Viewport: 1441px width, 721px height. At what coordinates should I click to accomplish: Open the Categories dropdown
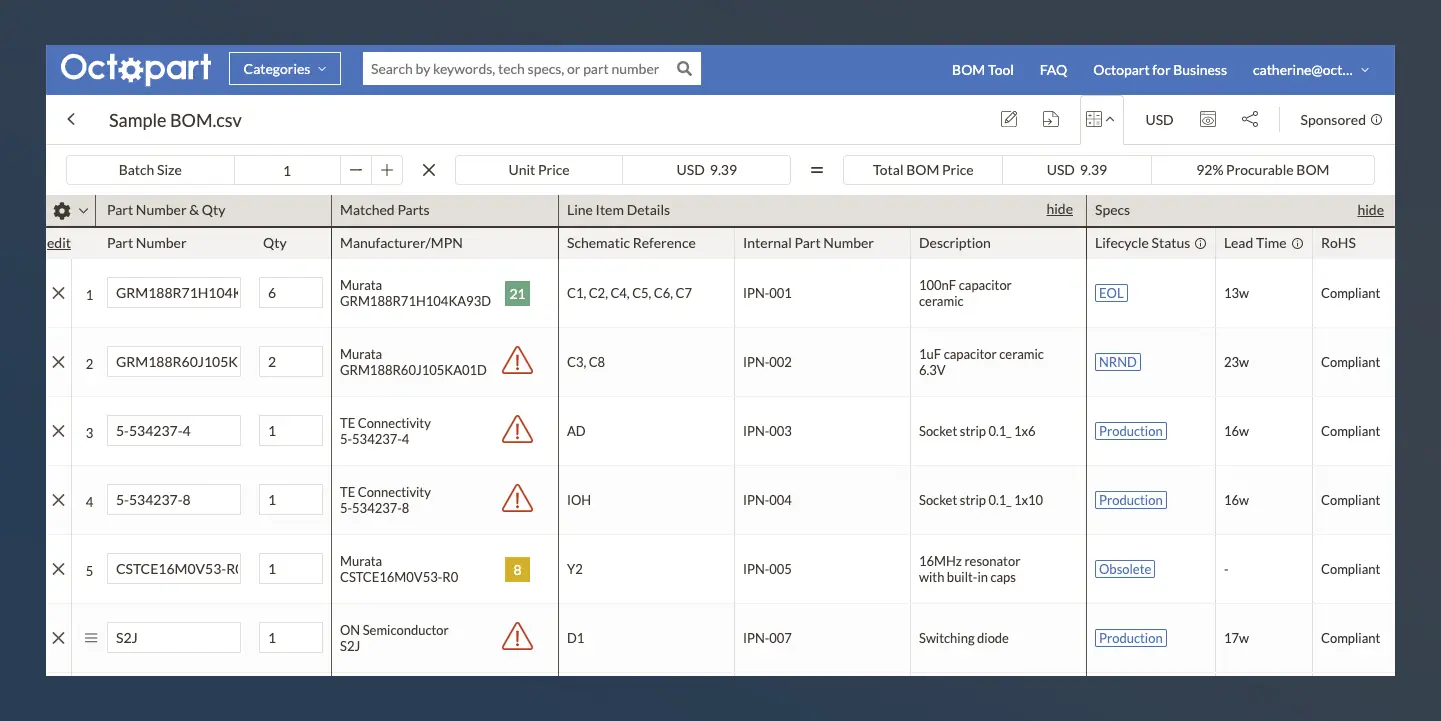285,69
